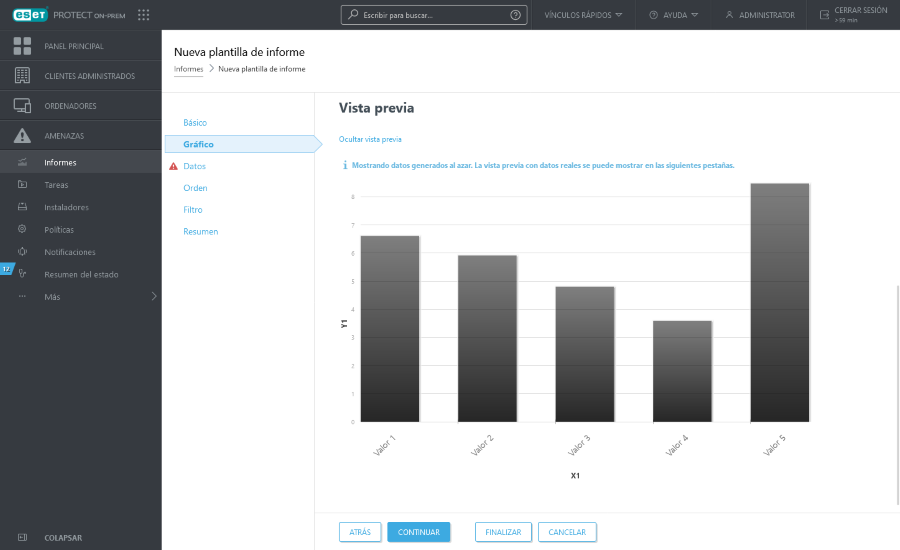Click the vertical scrollbar of preview
Image resolution: width=900 pixels, height=550 pixels.
897,395
